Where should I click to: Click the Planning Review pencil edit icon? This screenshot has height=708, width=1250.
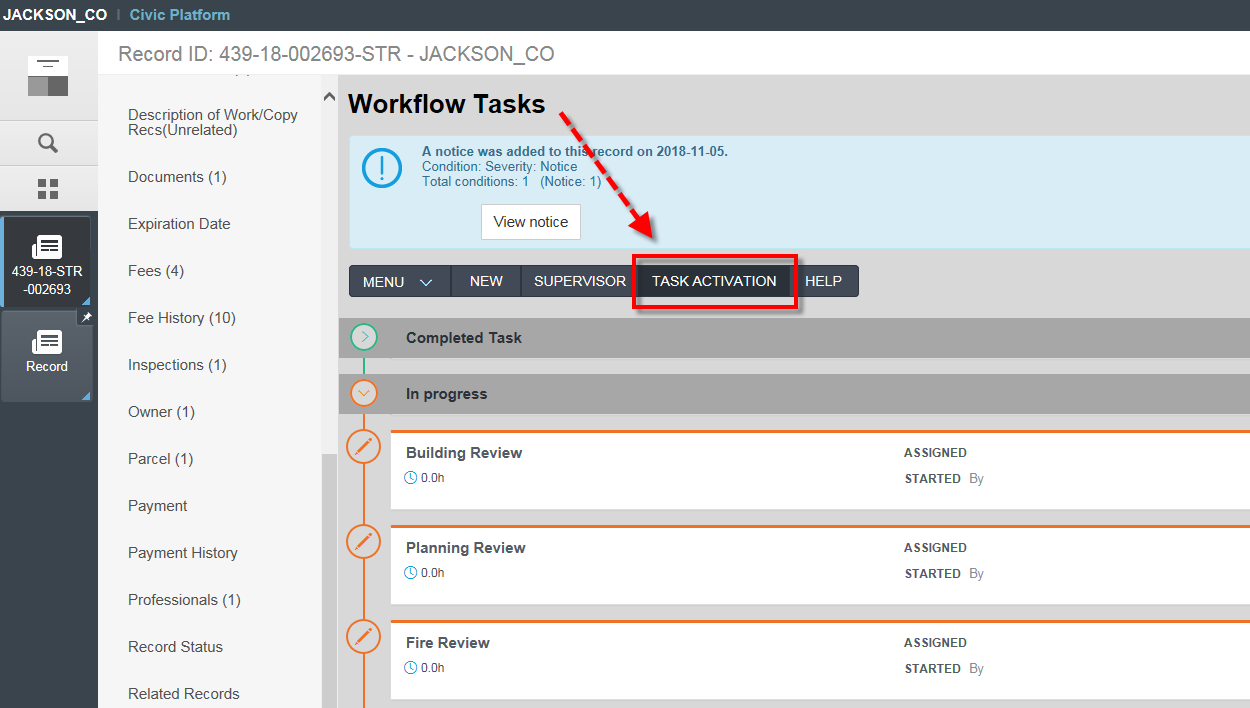click(363, 542)
